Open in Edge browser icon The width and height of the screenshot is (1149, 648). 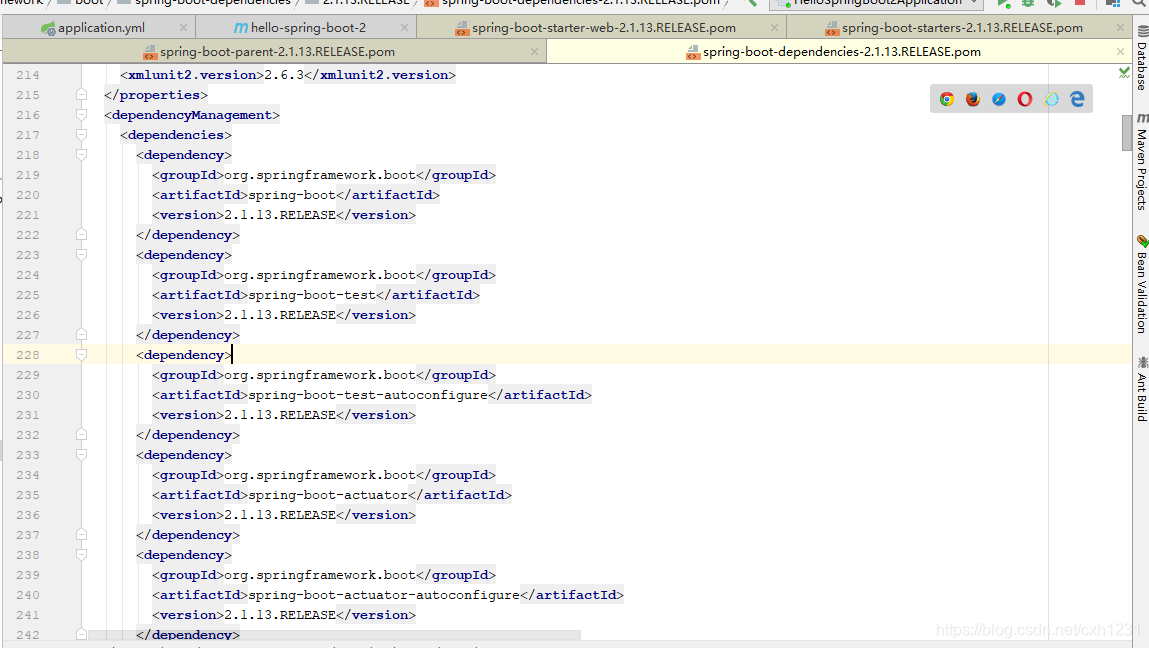coord(1077,99)
